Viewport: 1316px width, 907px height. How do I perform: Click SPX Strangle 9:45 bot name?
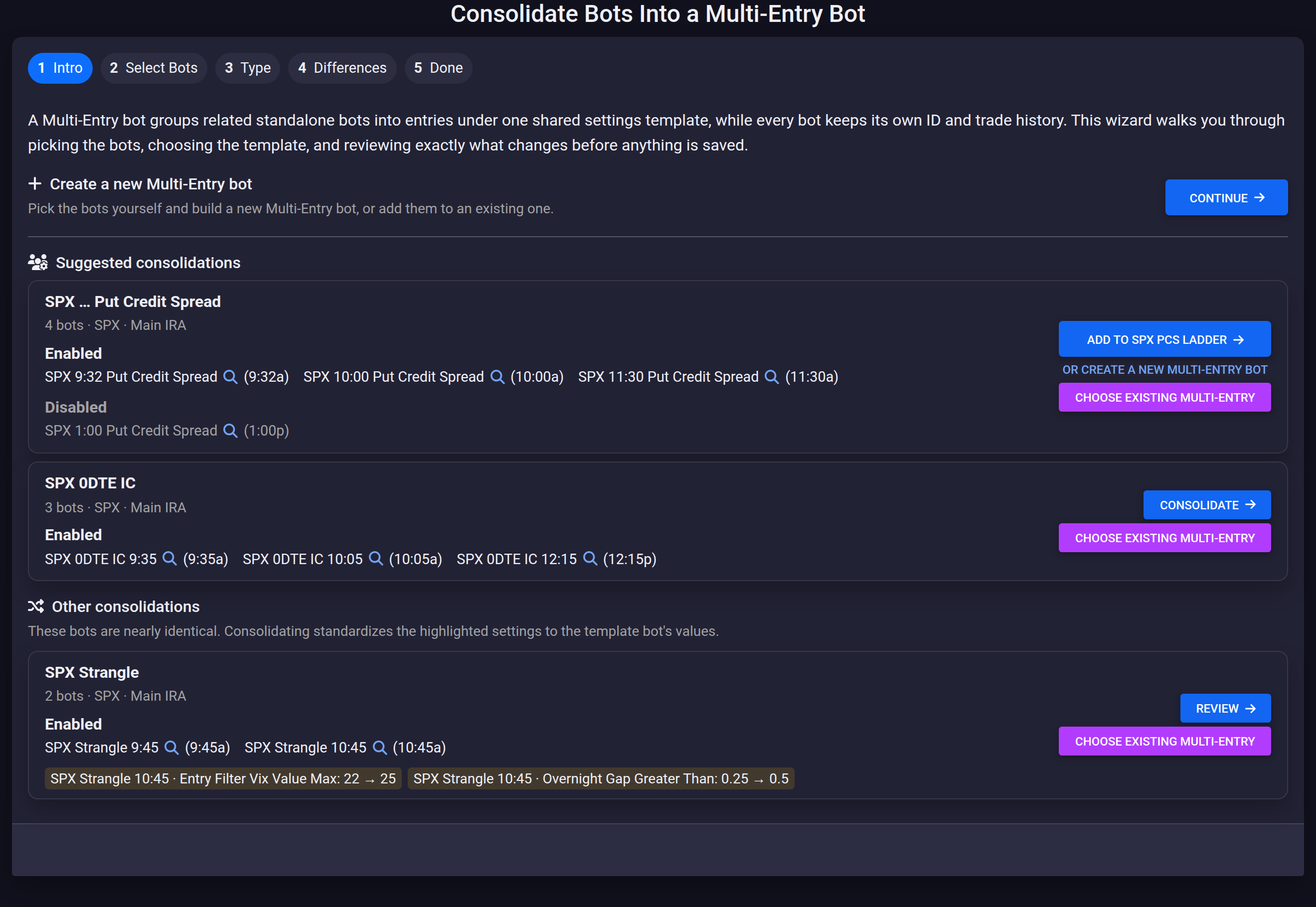tap(102, 748)
